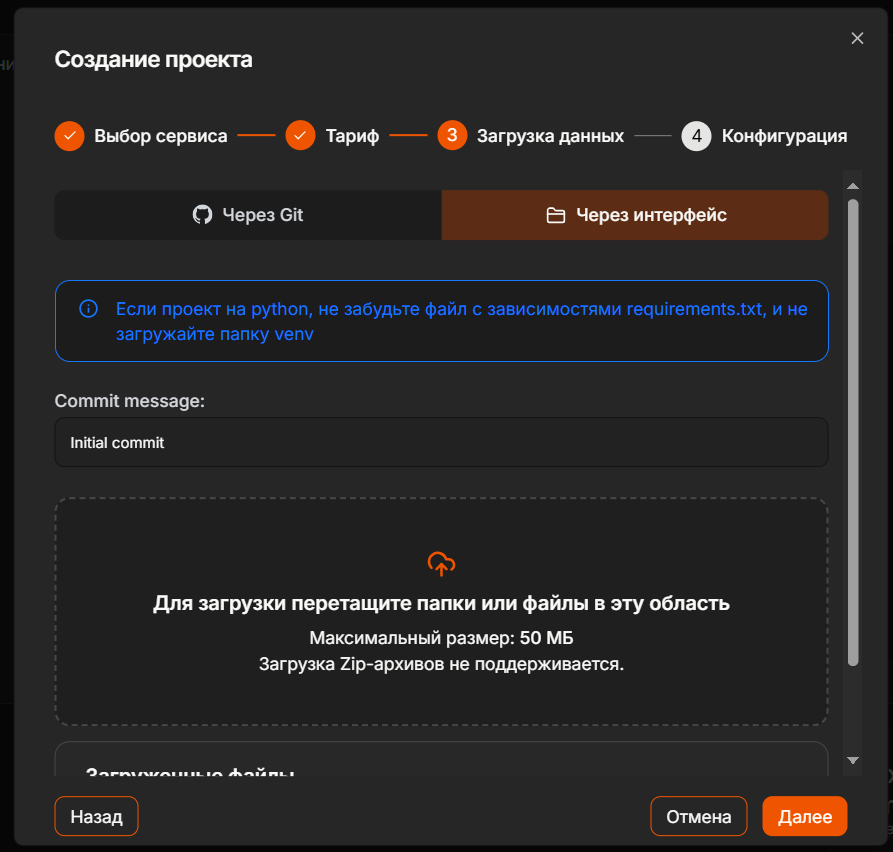
Task: Click the scrollbar up arrow
Action: pyautogui.click(x=852, y=184)
